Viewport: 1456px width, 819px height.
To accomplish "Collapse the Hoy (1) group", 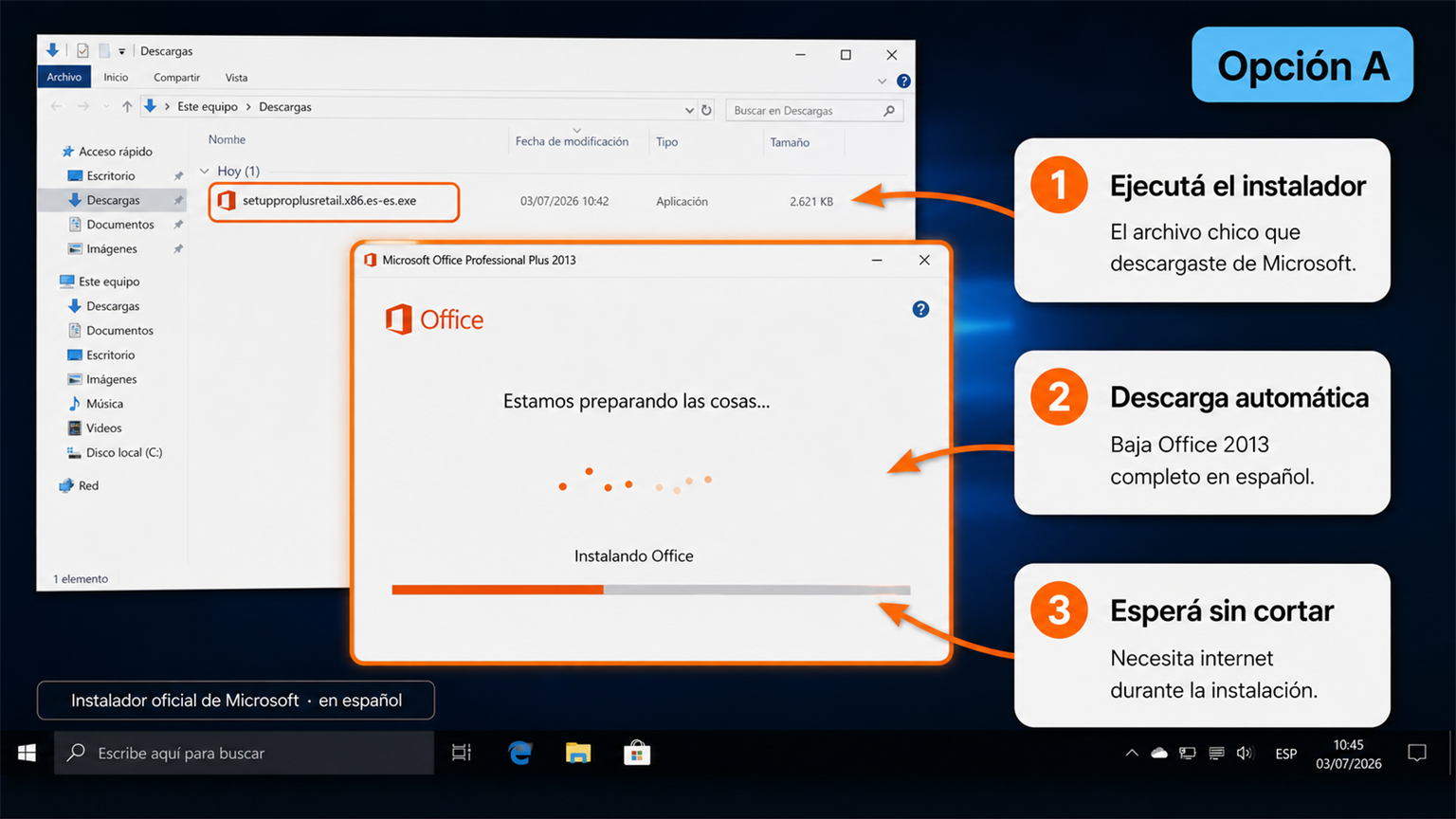I will [x=205, y=172].
